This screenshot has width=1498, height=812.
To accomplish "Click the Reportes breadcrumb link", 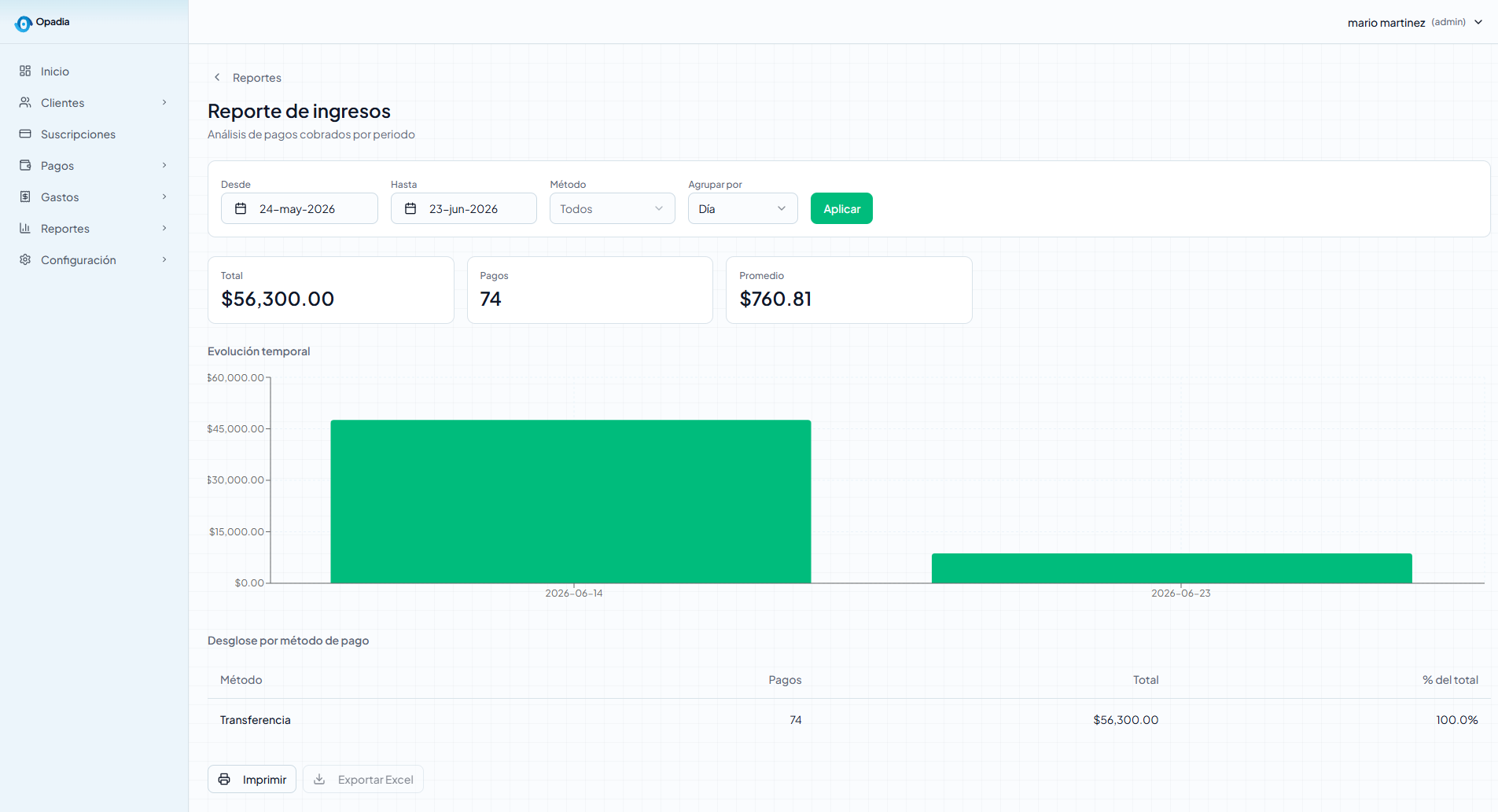I will (x=257, y=78).
